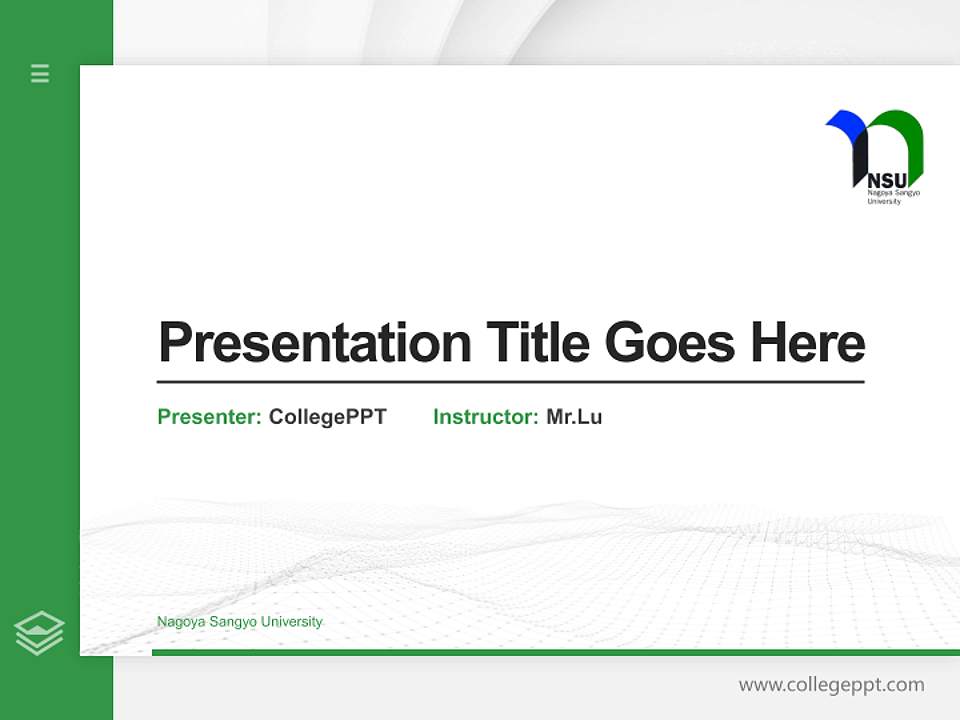Image resolution: width=960 pixels, height=720 pixels.
Task: Select the Instructor label text
Action: [x=481, y=417]
